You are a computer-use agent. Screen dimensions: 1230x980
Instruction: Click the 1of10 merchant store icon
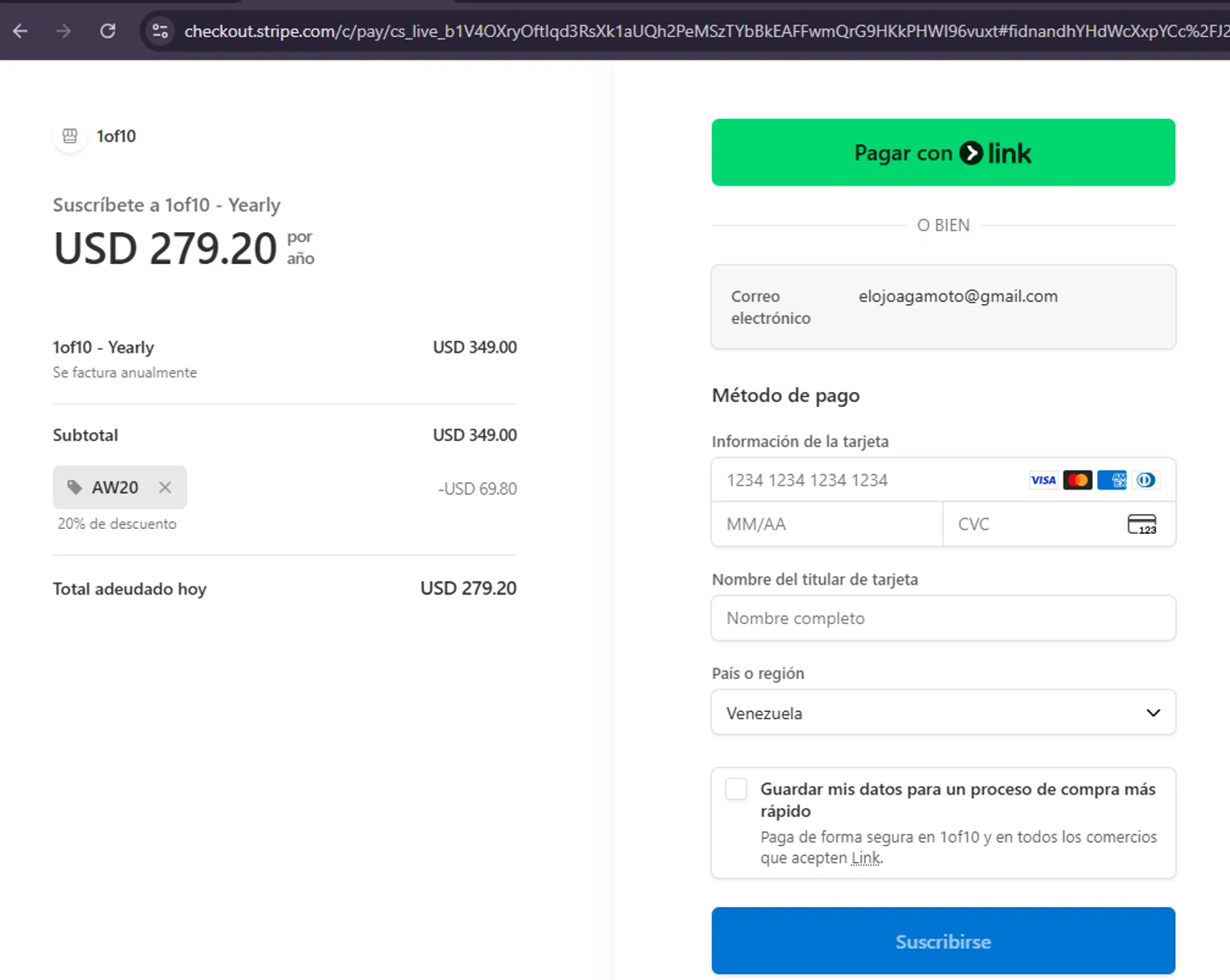coord(71,136)
